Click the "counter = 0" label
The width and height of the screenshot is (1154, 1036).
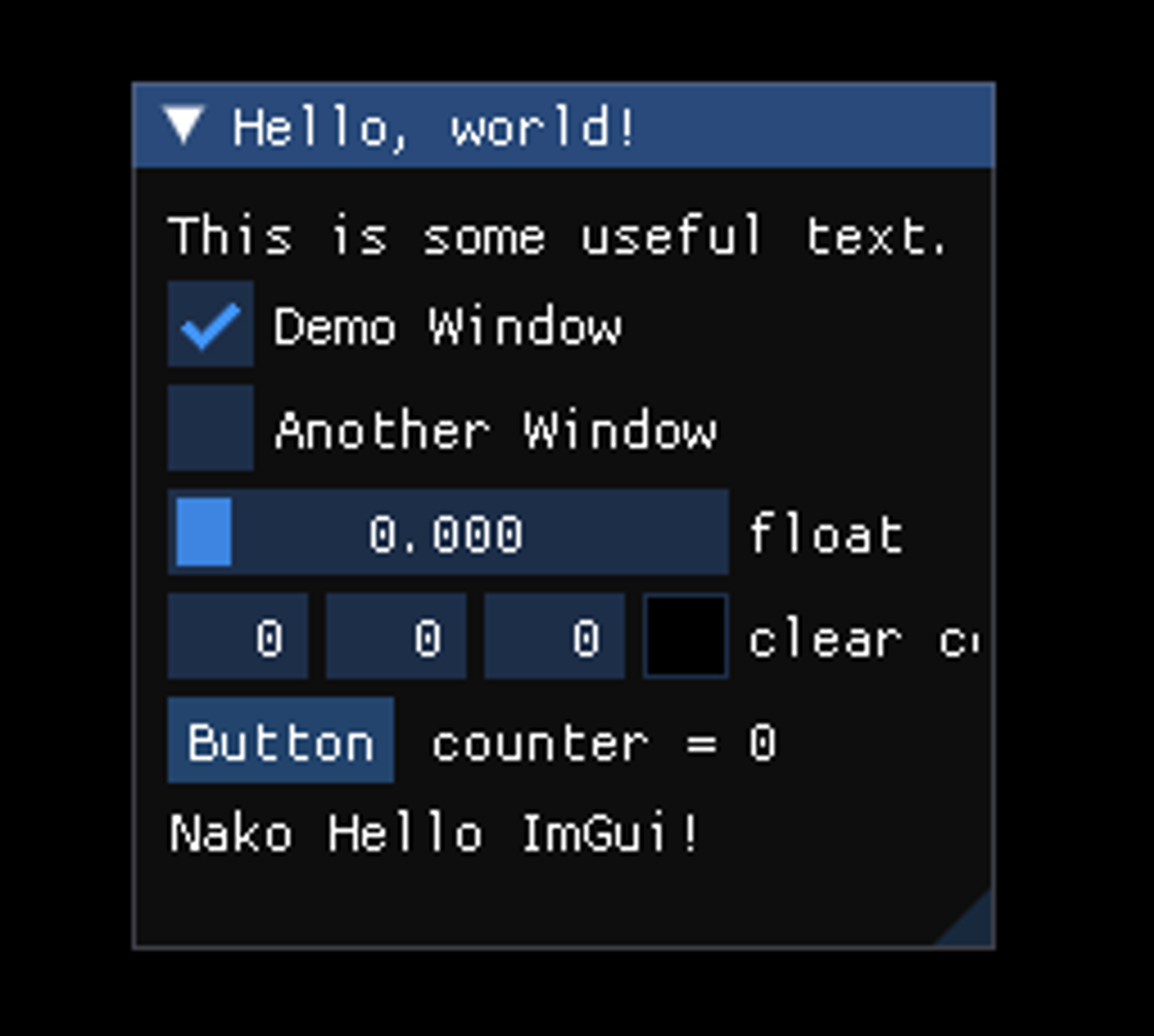tap(604, 743)
